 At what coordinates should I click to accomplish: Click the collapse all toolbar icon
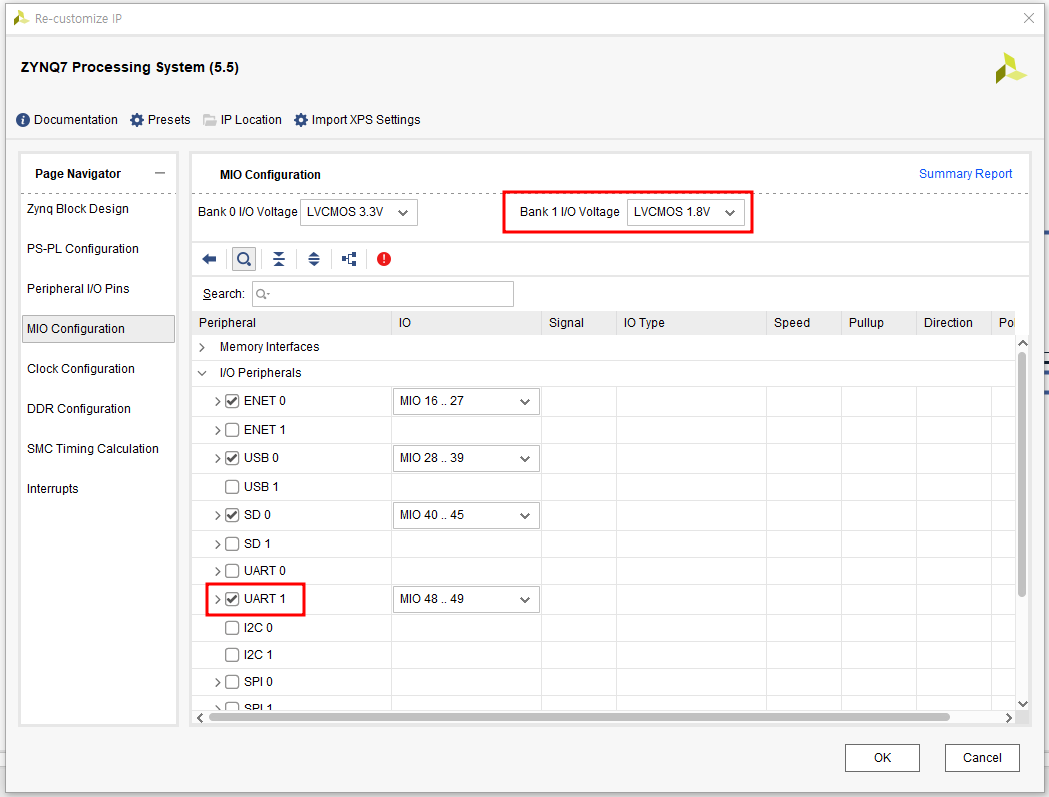coord(279,259)
